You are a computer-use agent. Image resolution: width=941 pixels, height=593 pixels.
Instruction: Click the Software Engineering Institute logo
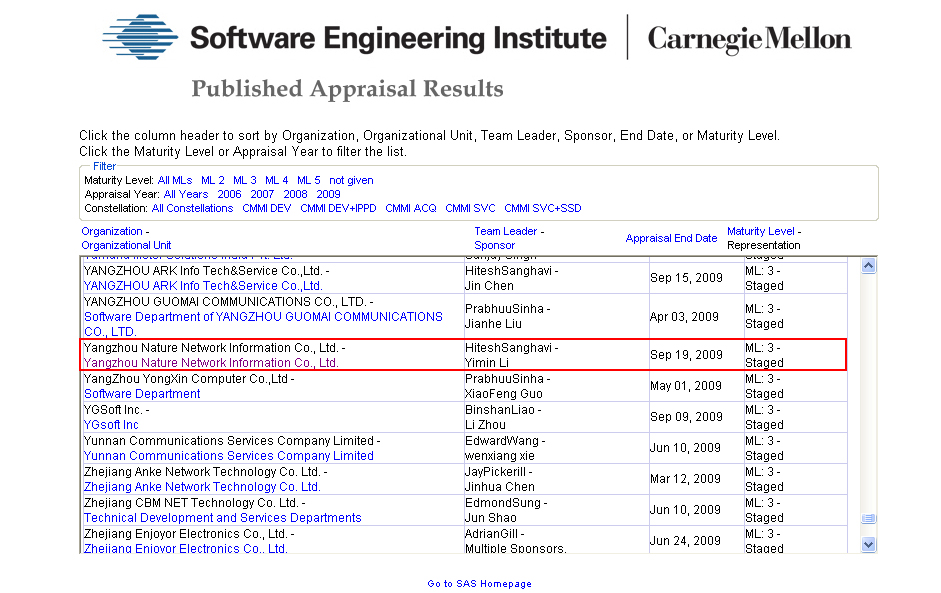(x=355, y=38)
